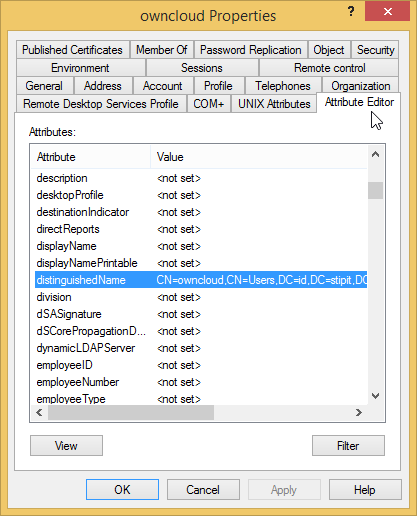Open the Filter button options
The height and width of the screenshot is (516, 417).
point(348,446)
